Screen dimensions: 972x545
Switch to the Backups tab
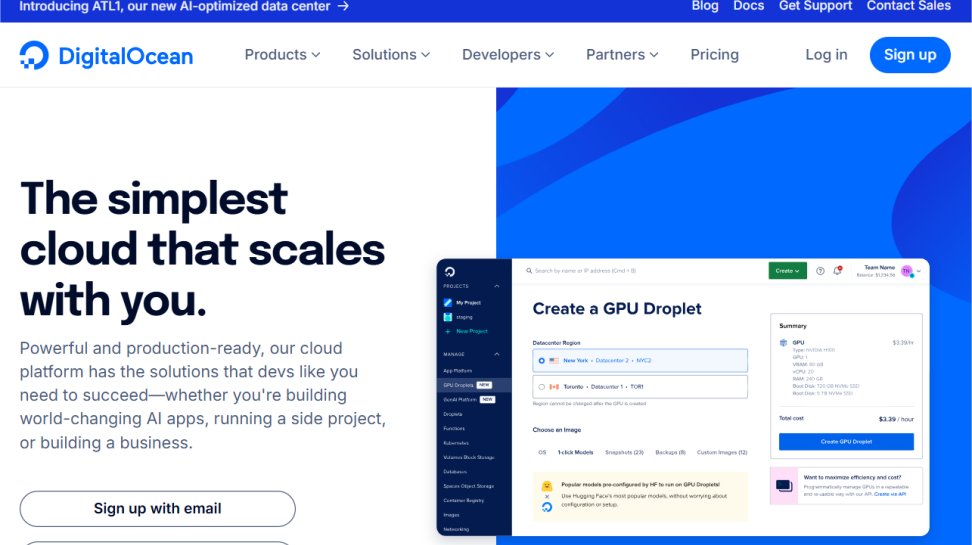[x=671, y=453]
